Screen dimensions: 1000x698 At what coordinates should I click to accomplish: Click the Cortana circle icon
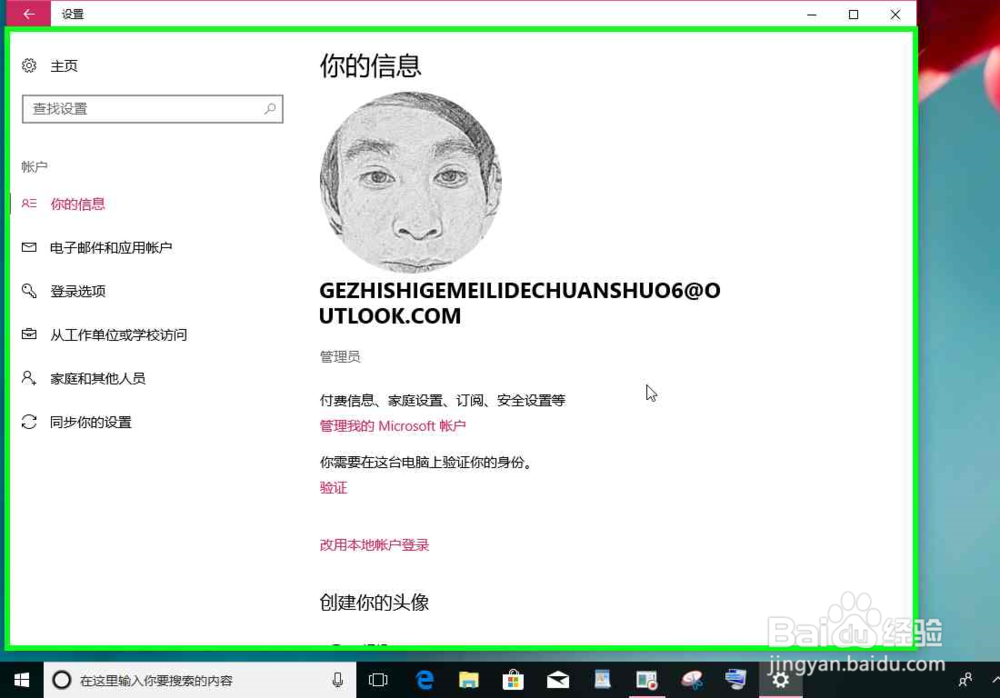(x=62, y=680)
